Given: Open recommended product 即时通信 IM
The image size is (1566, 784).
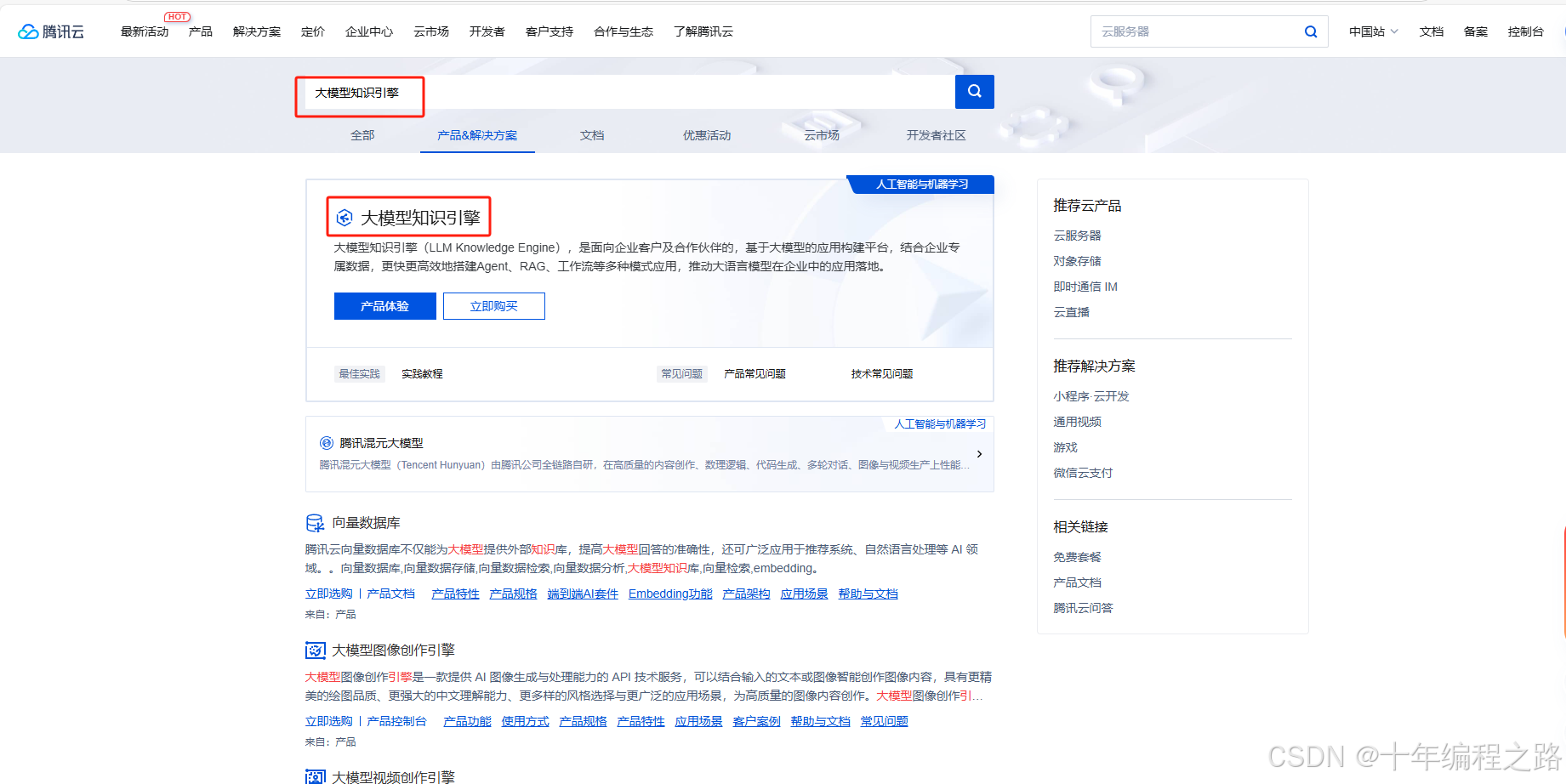Looking at the screenshot, I should point(1085,287).
